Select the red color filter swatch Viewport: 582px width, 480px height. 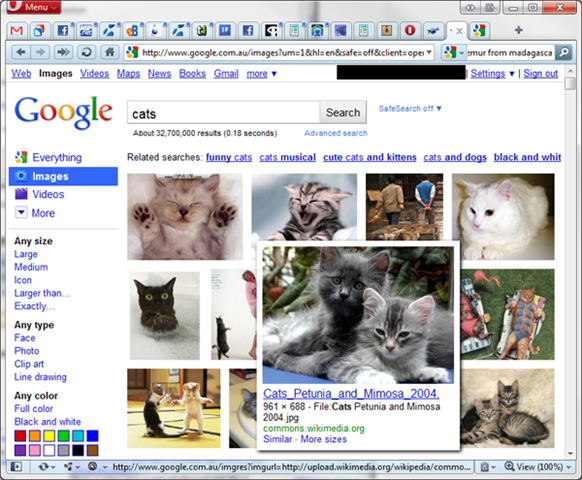(x=20, y=436)
